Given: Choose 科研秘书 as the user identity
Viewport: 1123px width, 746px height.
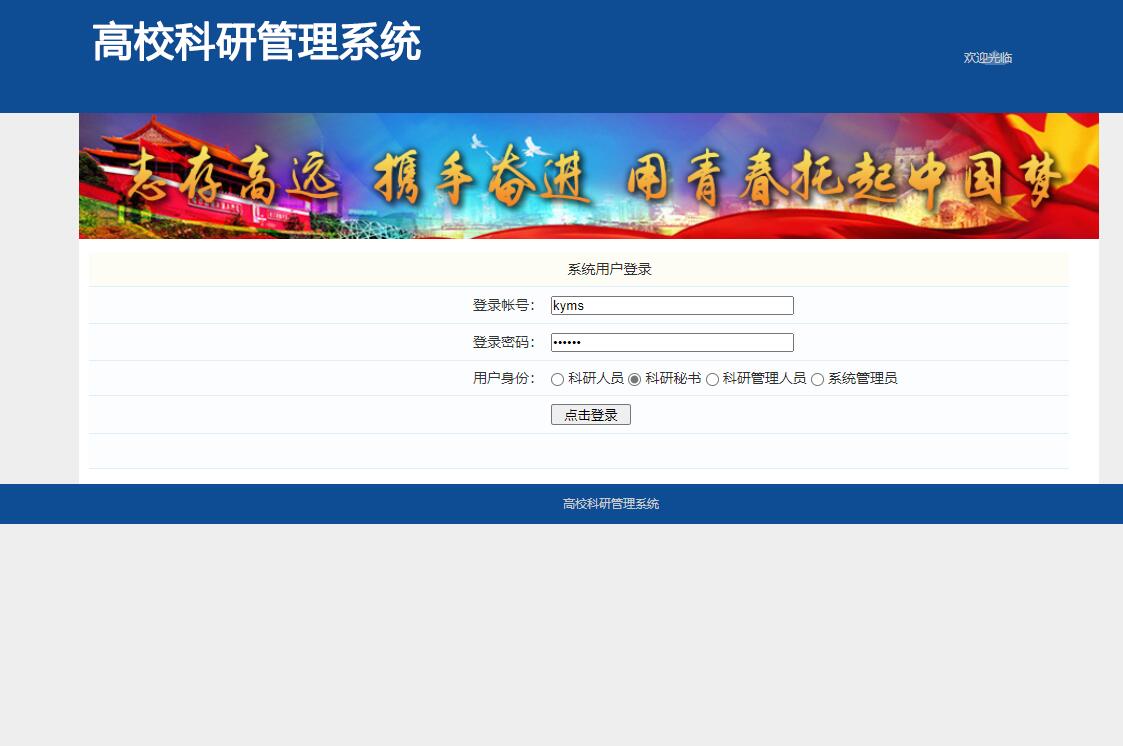Looking at the screenshot, I should coord(634,379).
